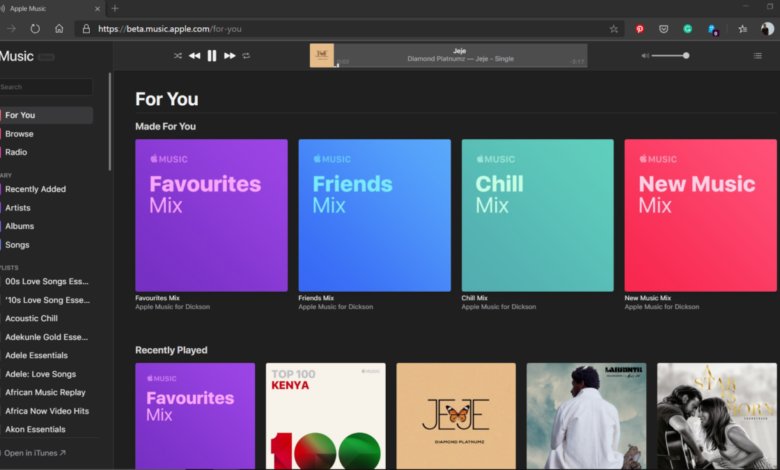
Task: Bookmark page with the star icon
Action: pyautogui.click(x=614, y=29)
